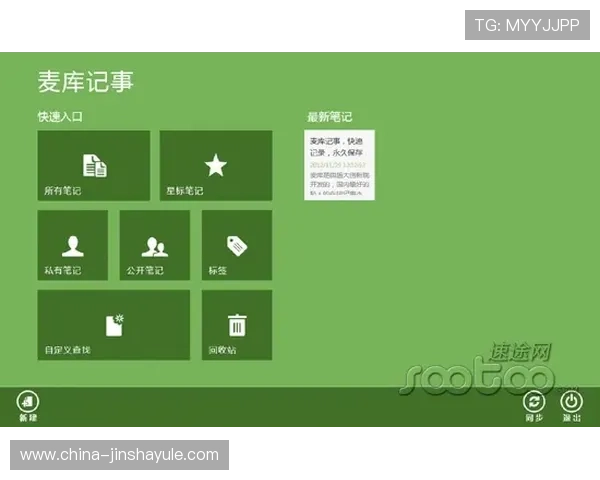The height and width of the screenshot is (480, 600).
Task: Open the latest note thumbnail card
Action: tap(339, 165)
